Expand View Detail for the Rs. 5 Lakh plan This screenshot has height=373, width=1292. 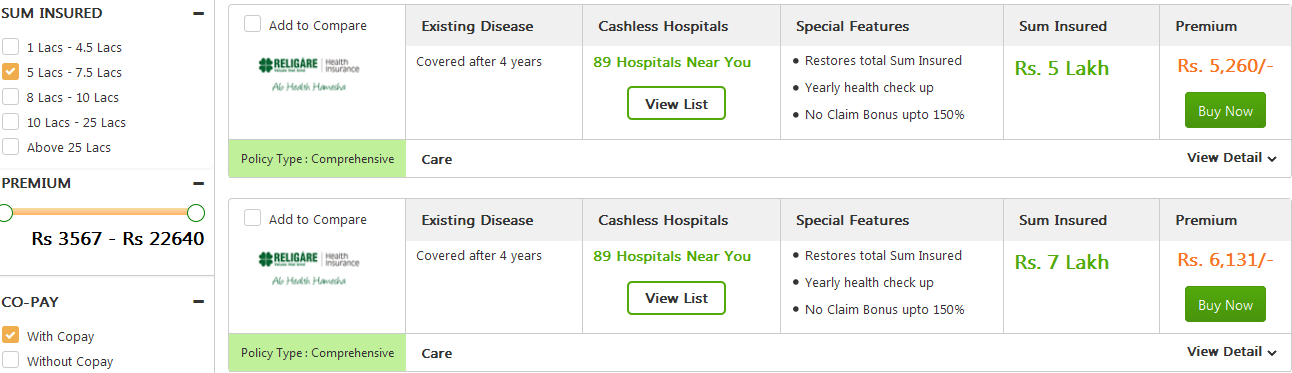(1232, 158)
